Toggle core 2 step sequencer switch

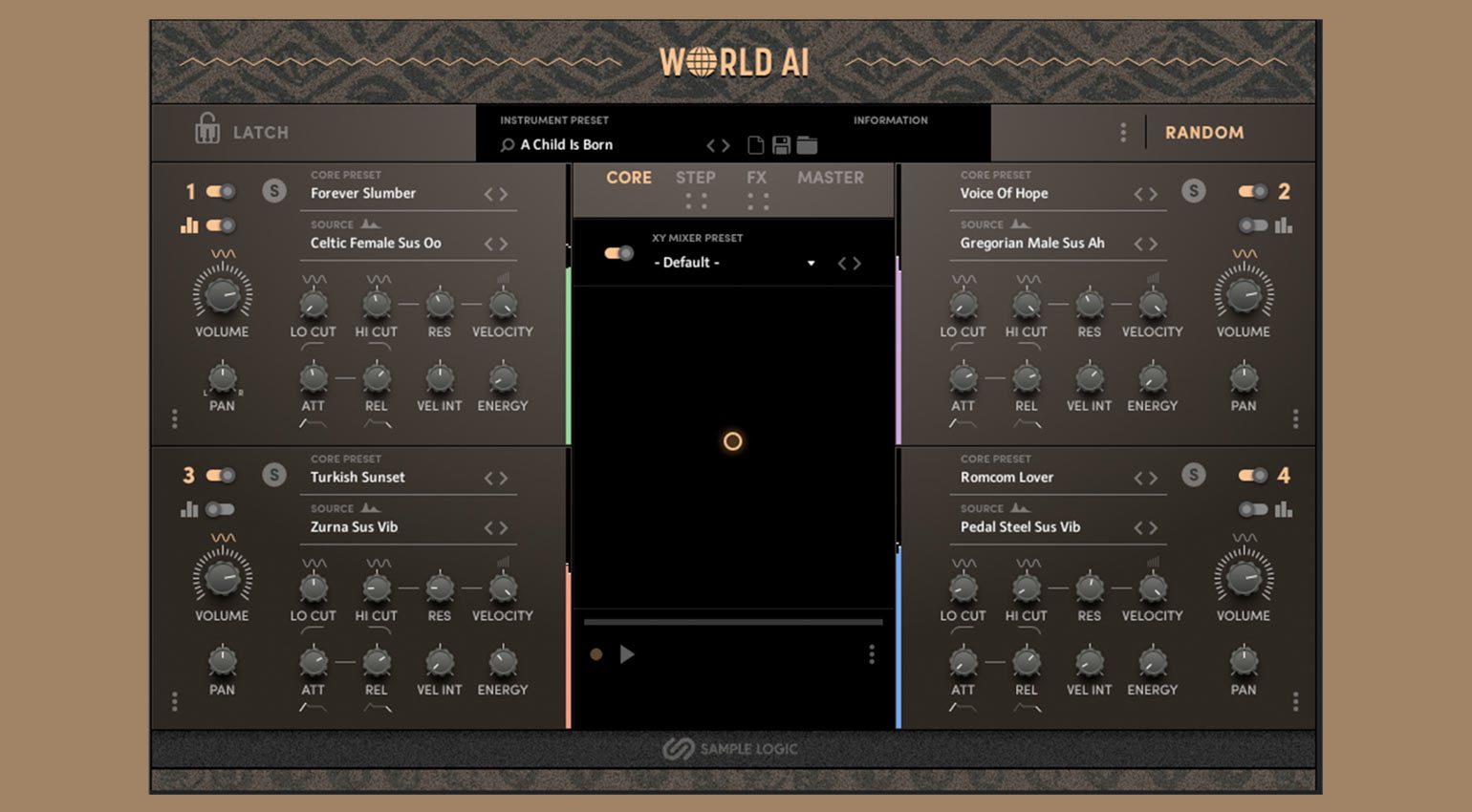(x=1253, y=225)
